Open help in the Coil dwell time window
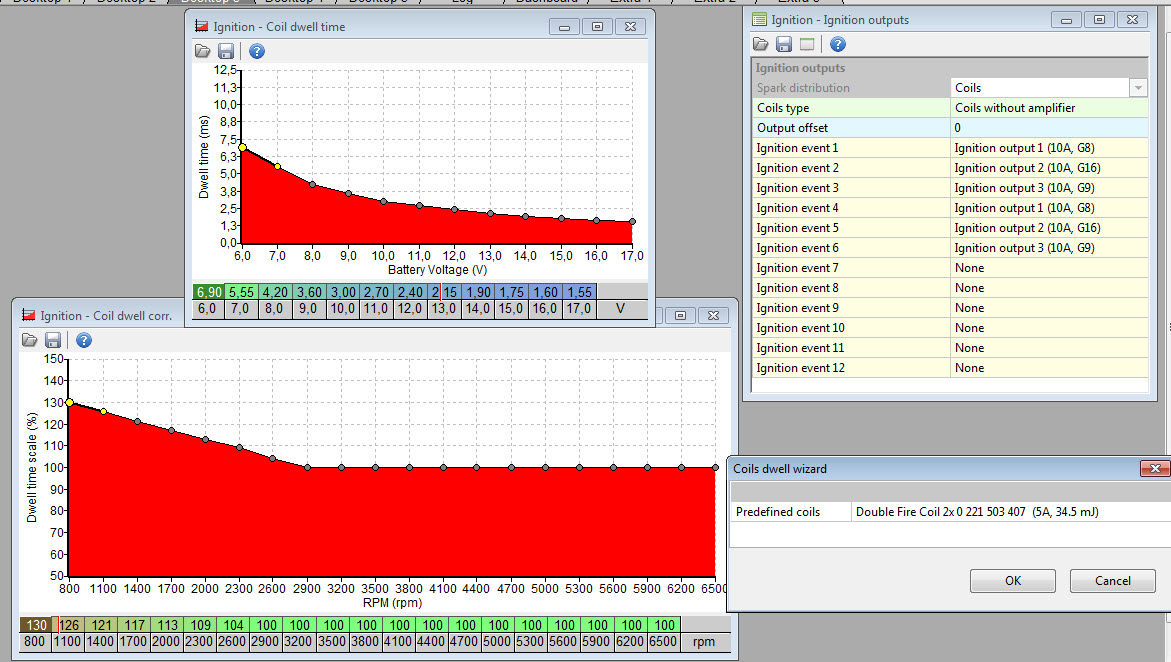Image resolution: width=1171 pixels, height=662 pixels. coord(256,51)
